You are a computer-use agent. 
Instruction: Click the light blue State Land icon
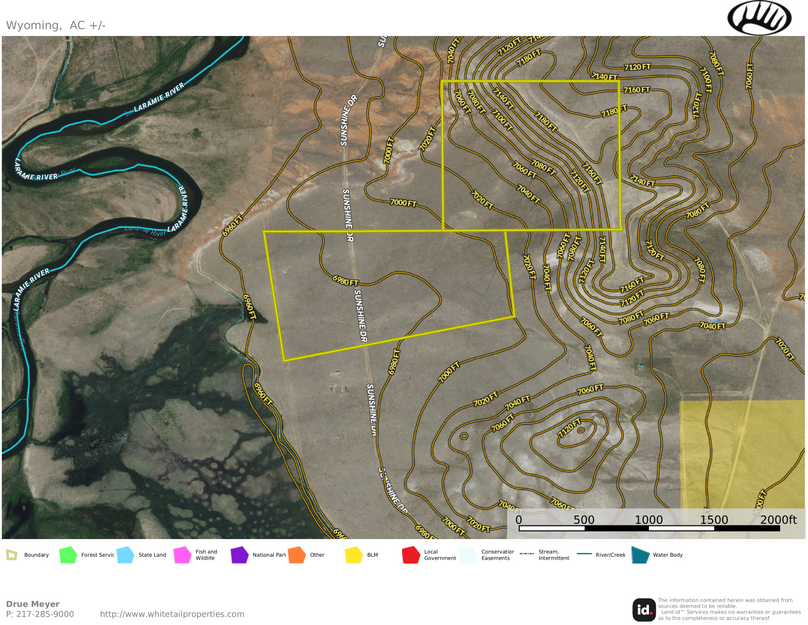pos(125,555)
